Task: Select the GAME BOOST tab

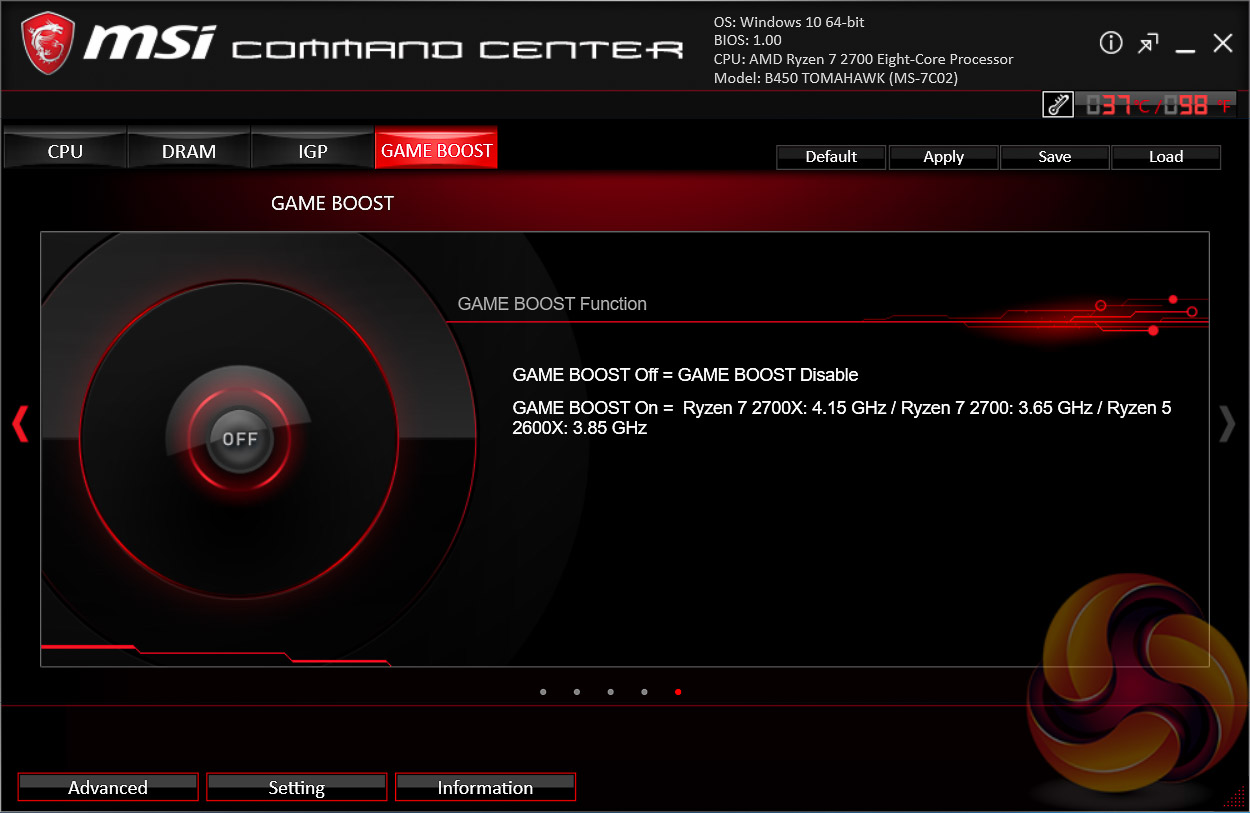Action: pyautogui.click(x=437, y=150)
